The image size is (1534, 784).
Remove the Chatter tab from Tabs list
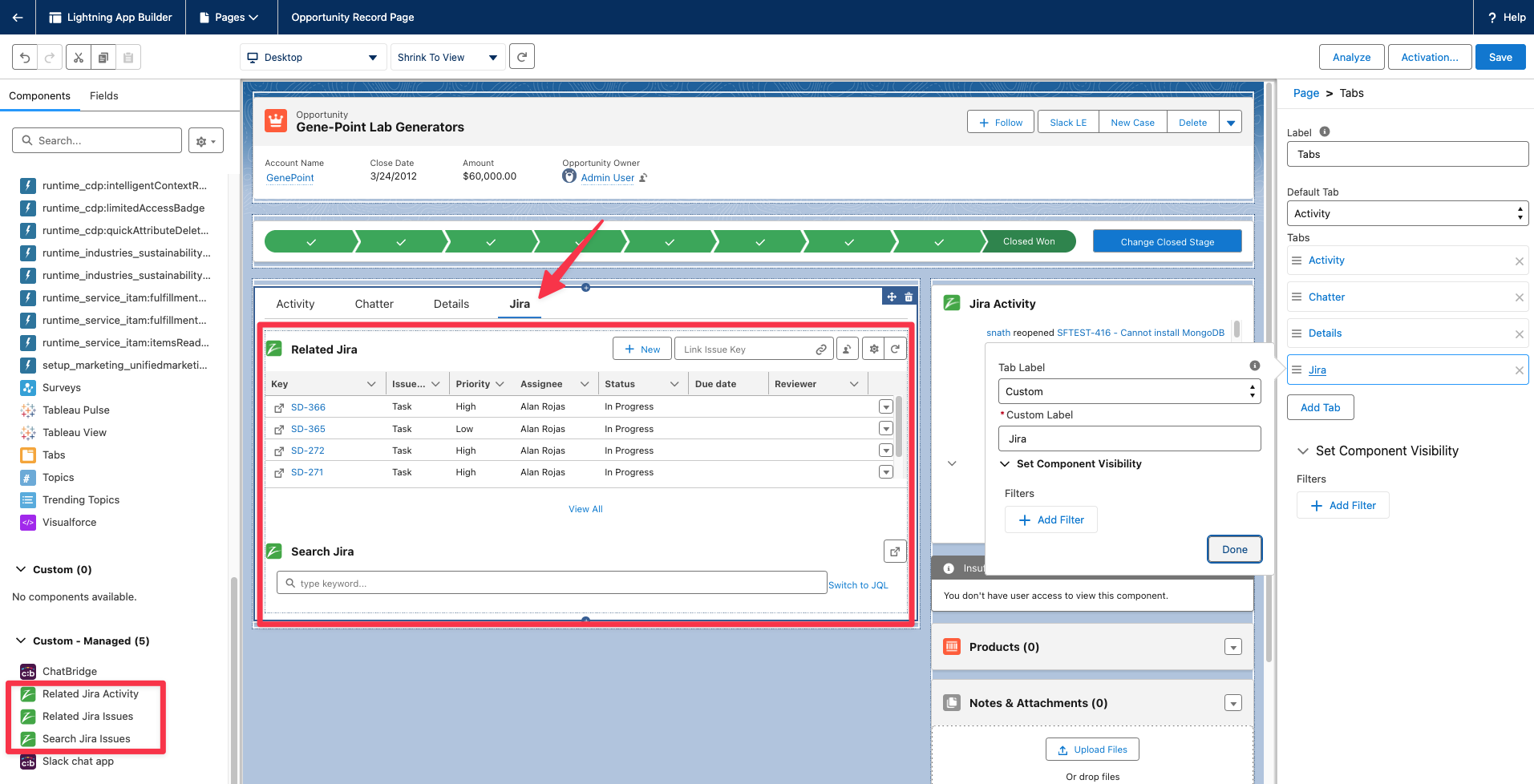coord(1519,297)
